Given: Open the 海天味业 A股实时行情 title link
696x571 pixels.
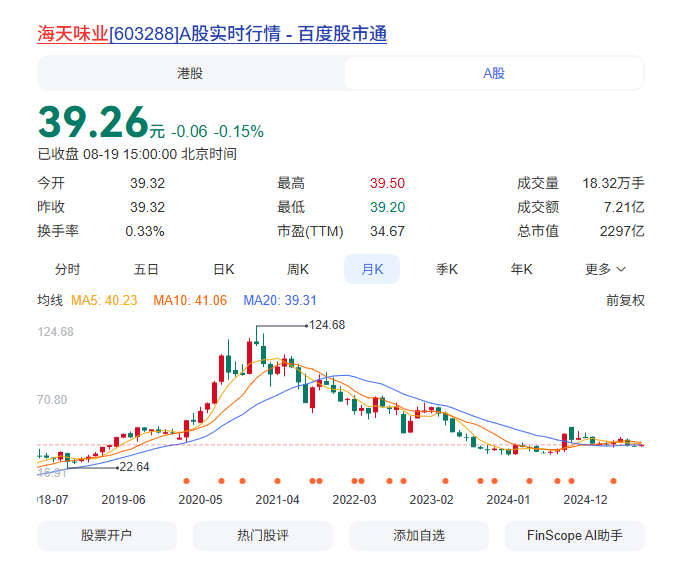Looking at the screenshot, I should 212,34.
